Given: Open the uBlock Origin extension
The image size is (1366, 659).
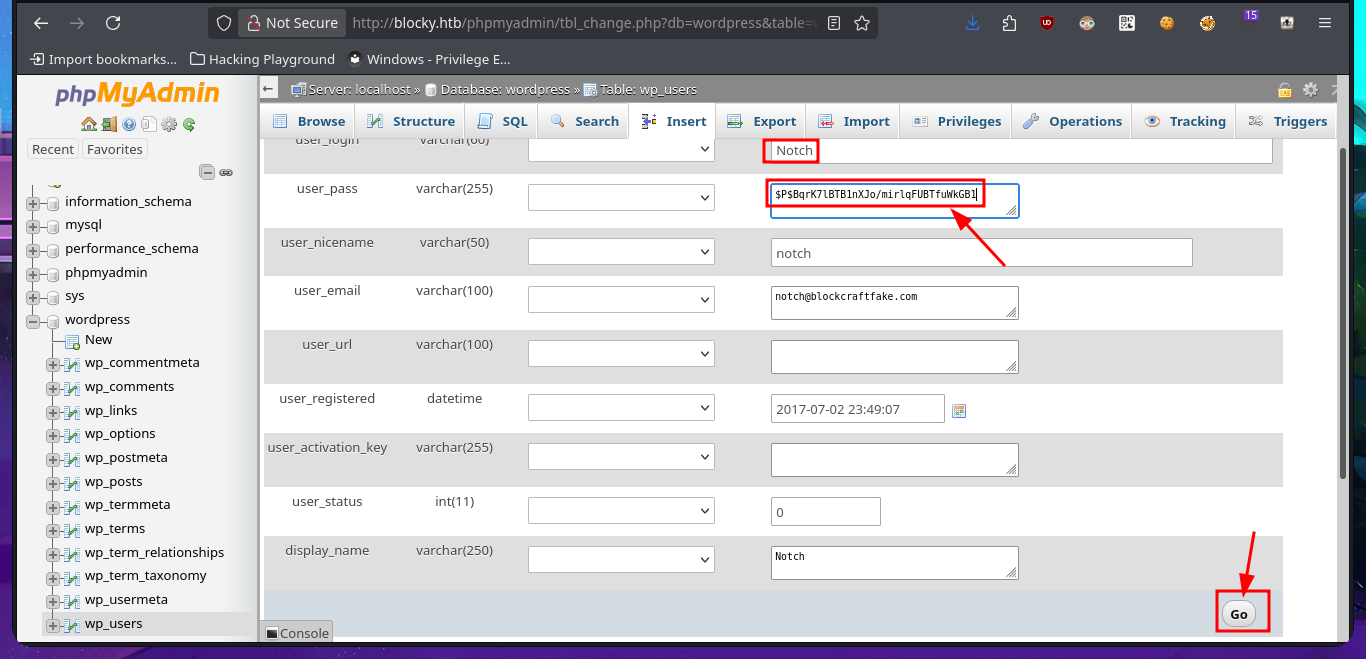Looking at the screenshot, I should pyautogui.click(x=1046, y=23).
